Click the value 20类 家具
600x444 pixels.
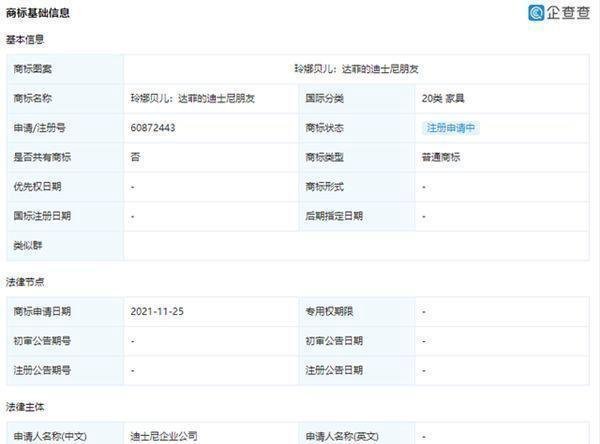pyautogui.click(x=443, y=98)
